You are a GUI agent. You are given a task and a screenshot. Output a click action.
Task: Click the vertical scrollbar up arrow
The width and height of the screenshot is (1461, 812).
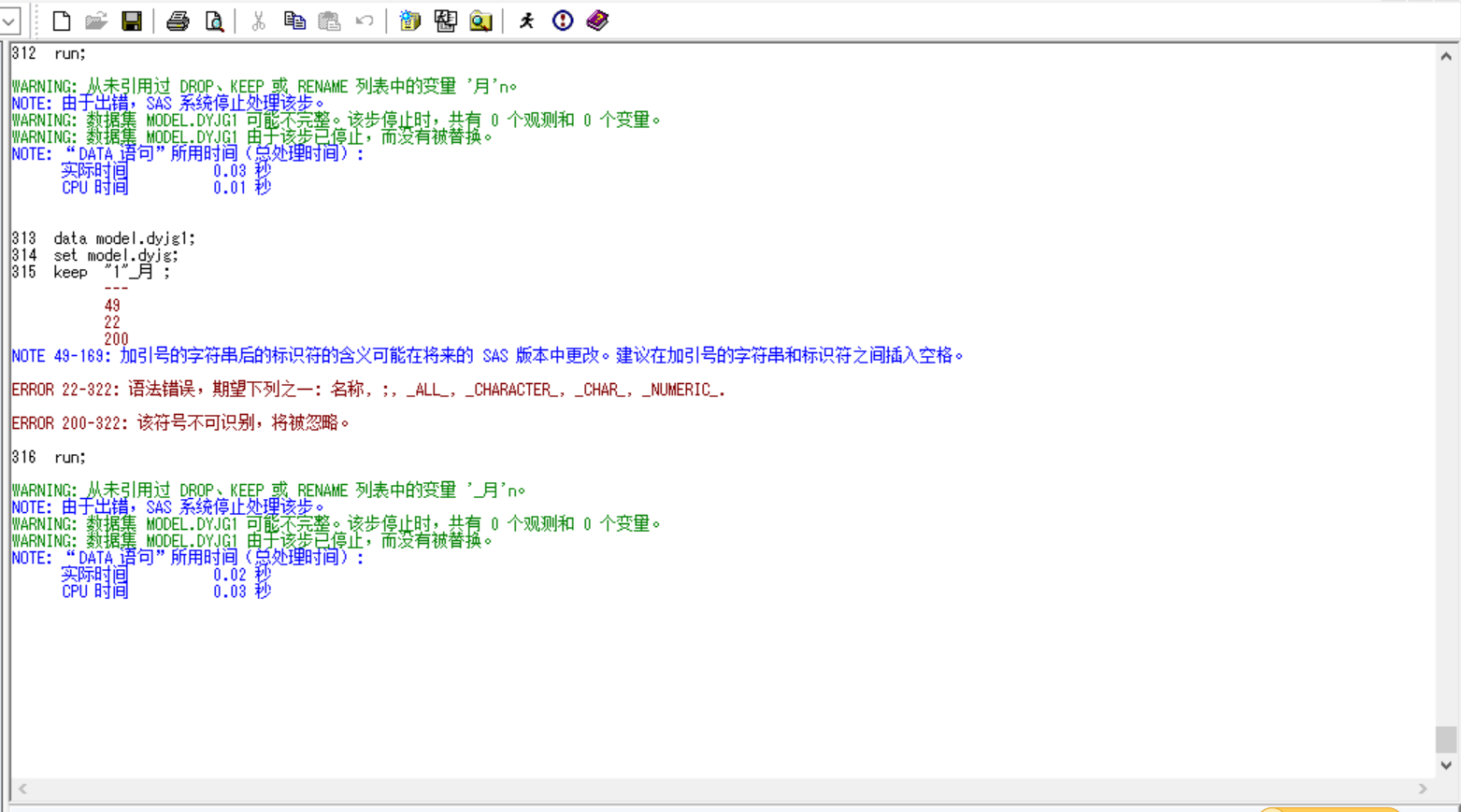point(1446,56)
